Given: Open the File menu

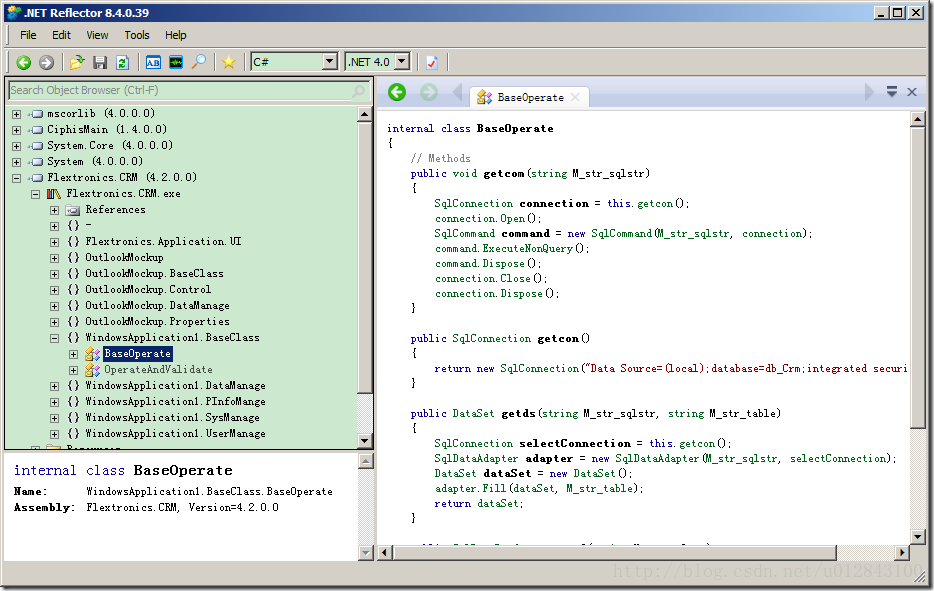Looking at the screenshot, I should click(x=28, y=35).
